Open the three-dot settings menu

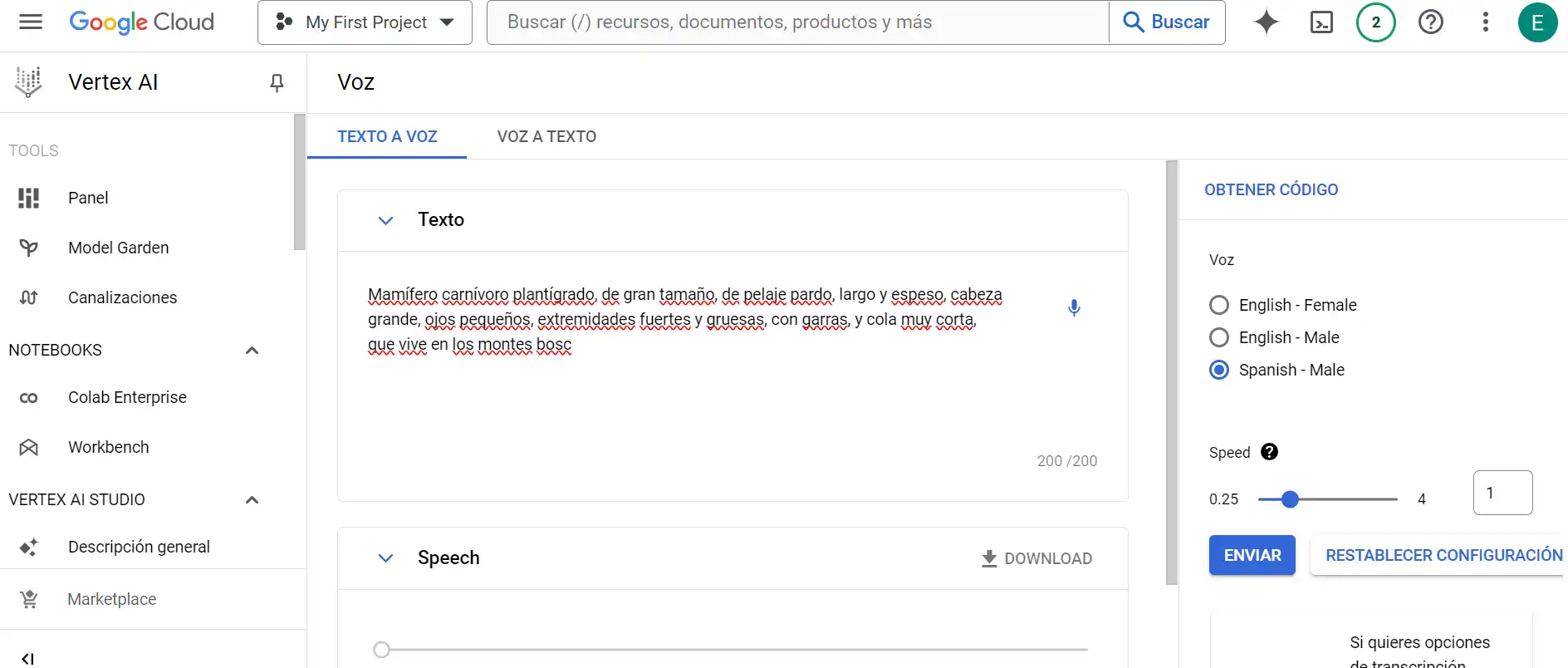tap(1485, 22)
